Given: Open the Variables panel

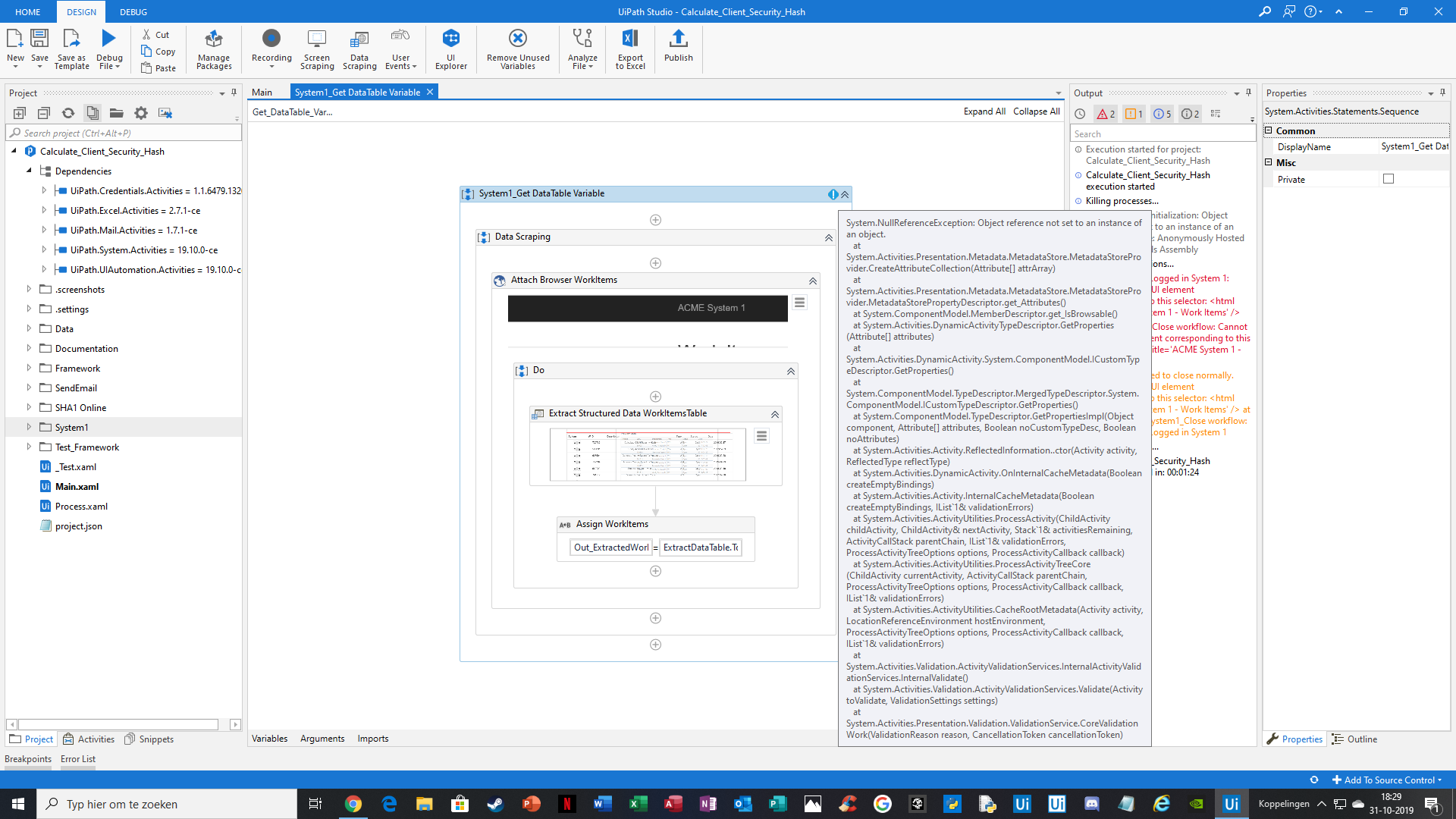Looking at the screenshot, I should [x=269, y=739].
